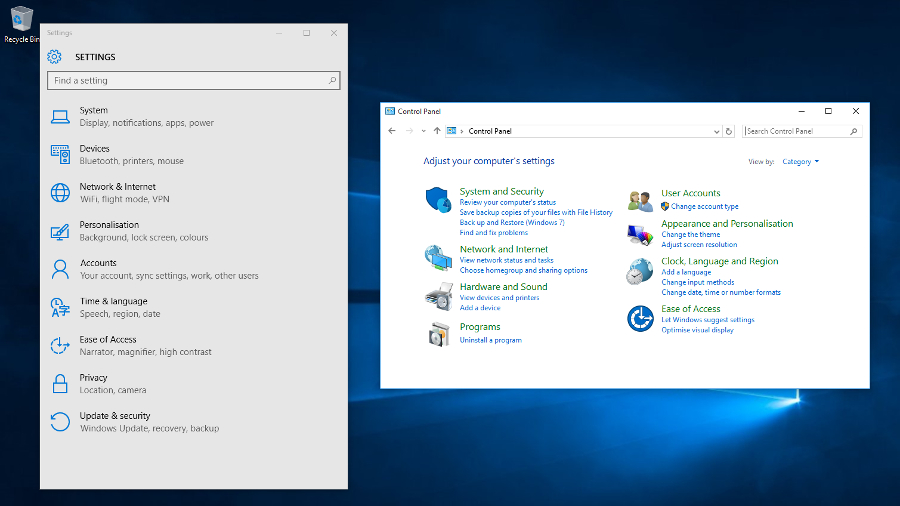Click the Update & security refresh icon
900x506 pixels.
coord(60,422)
